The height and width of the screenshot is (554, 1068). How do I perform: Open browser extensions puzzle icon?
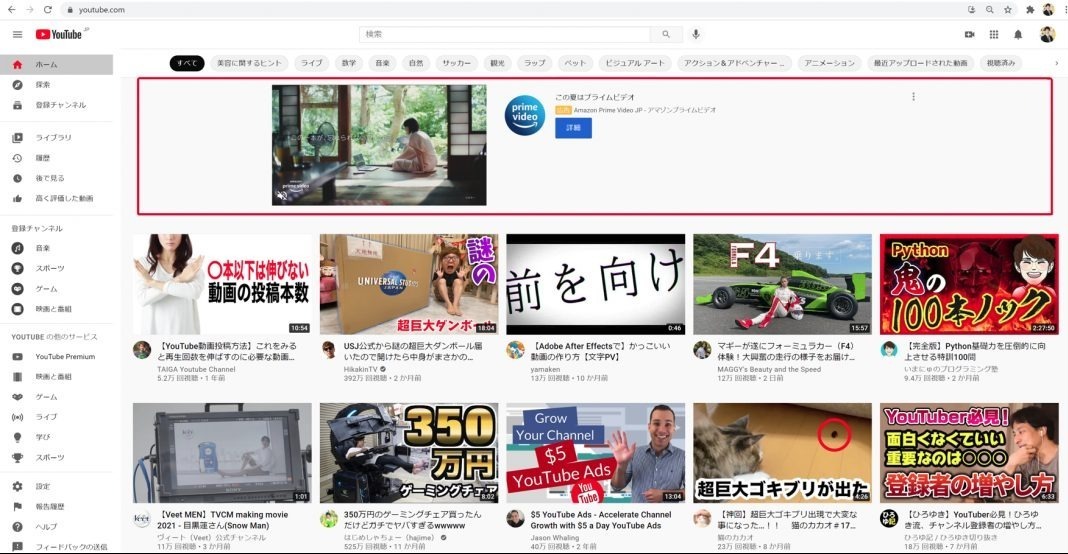click(1030, 10)
